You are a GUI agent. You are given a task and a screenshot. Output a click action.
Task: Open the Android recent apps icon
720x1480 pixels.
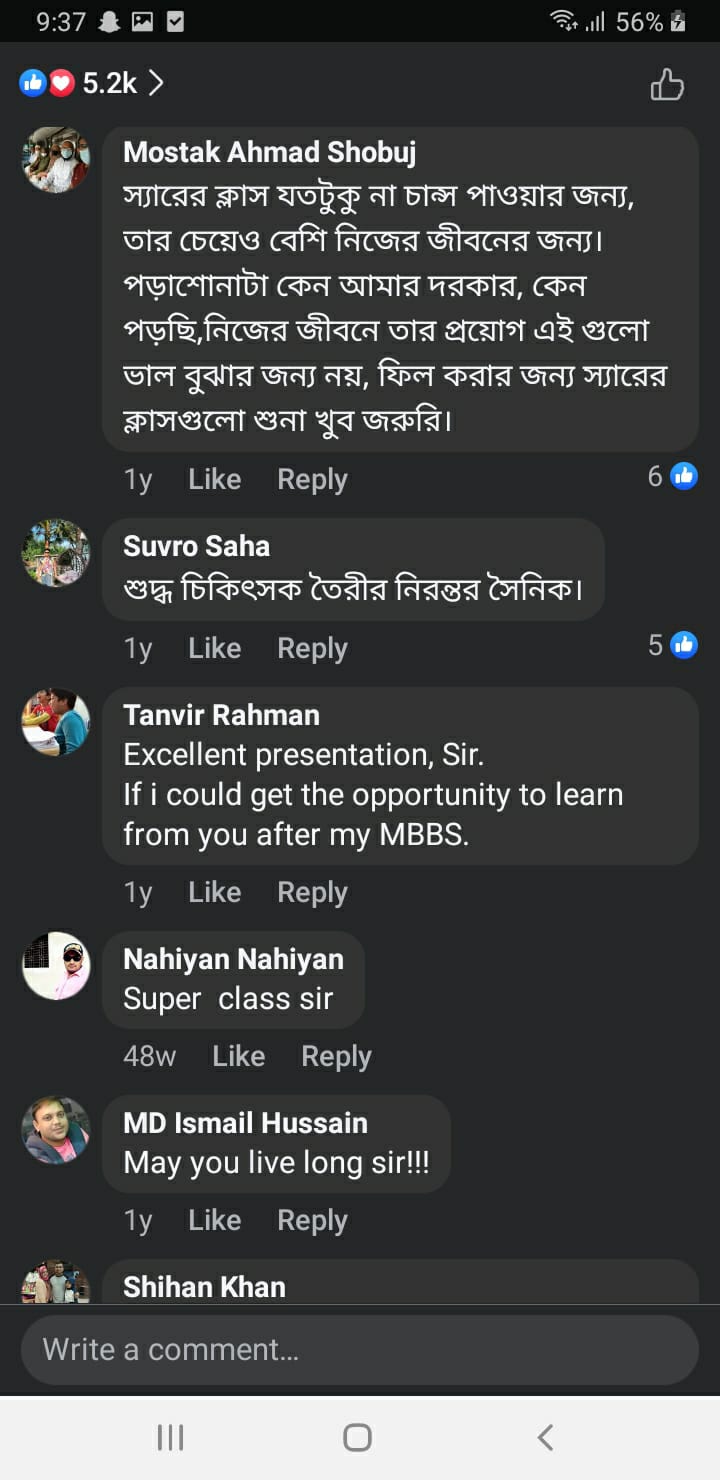(171, 1438)
